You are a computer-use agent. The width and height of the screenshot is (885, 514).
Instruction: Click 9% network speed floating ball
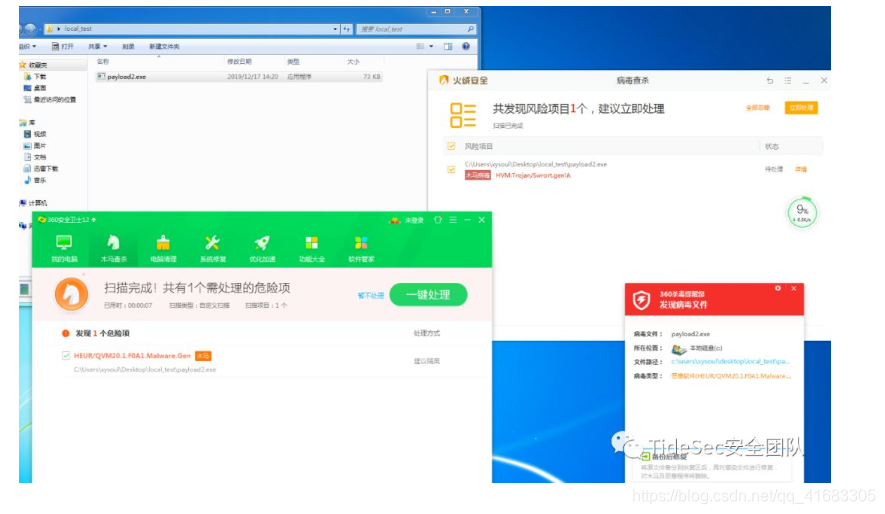[802, 213]
